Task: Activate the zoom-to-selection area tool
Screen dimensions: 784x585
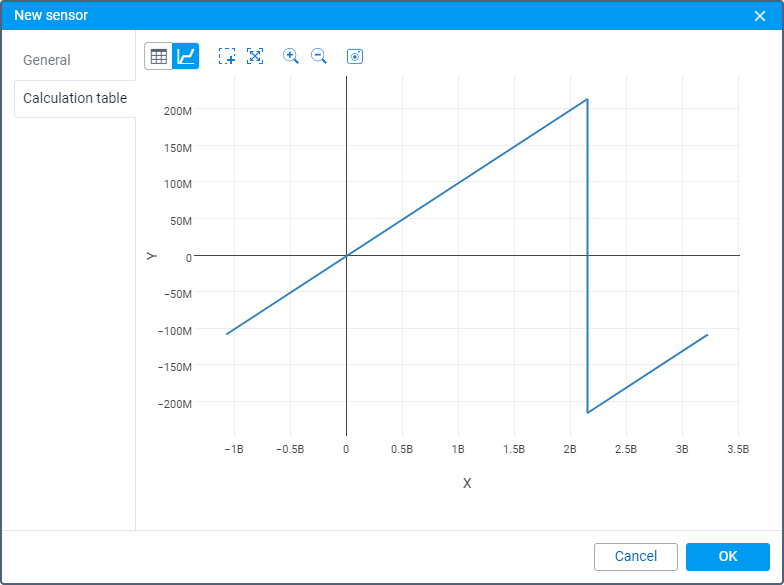Action: click(x=227, y=56)
